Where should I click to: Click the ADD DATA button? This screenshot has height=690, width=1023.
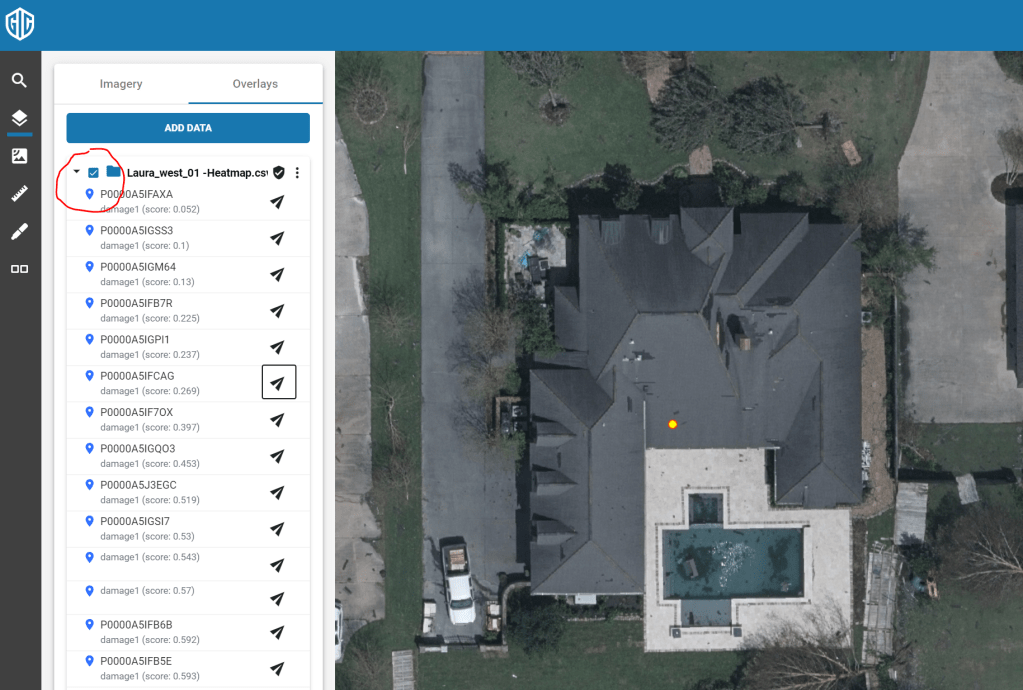click(188, 128)
